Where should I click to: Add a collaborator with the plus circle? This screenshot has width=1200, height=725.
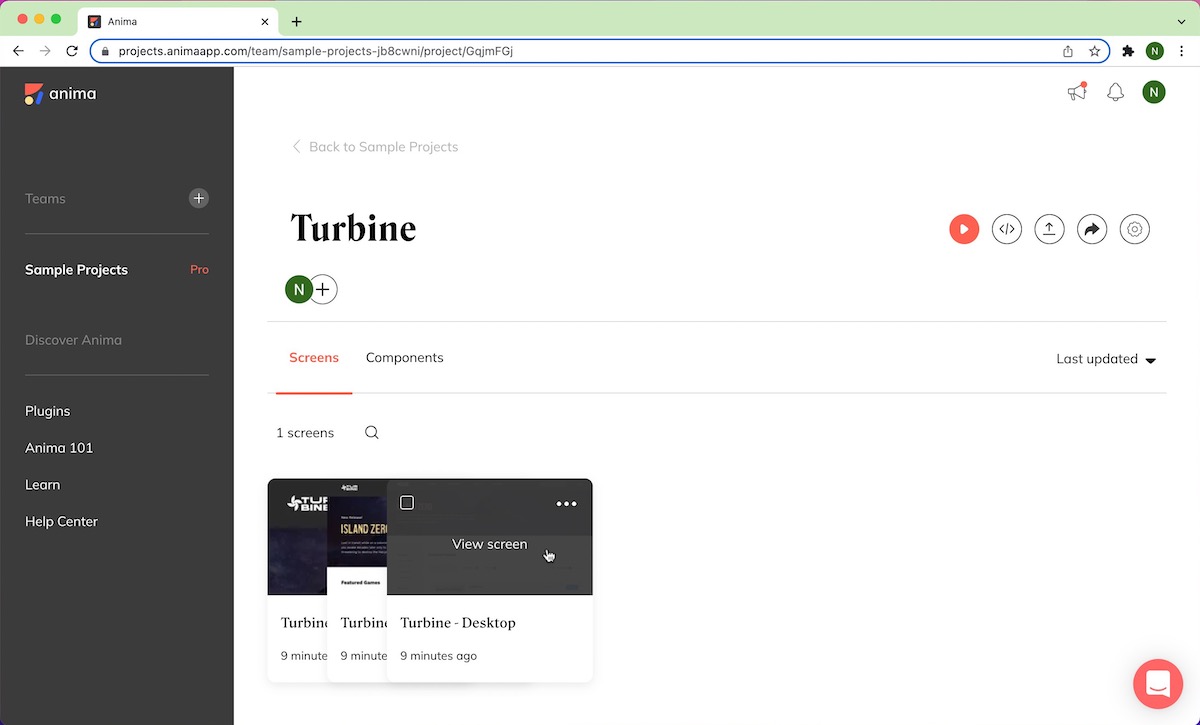[x=323, y=290]
